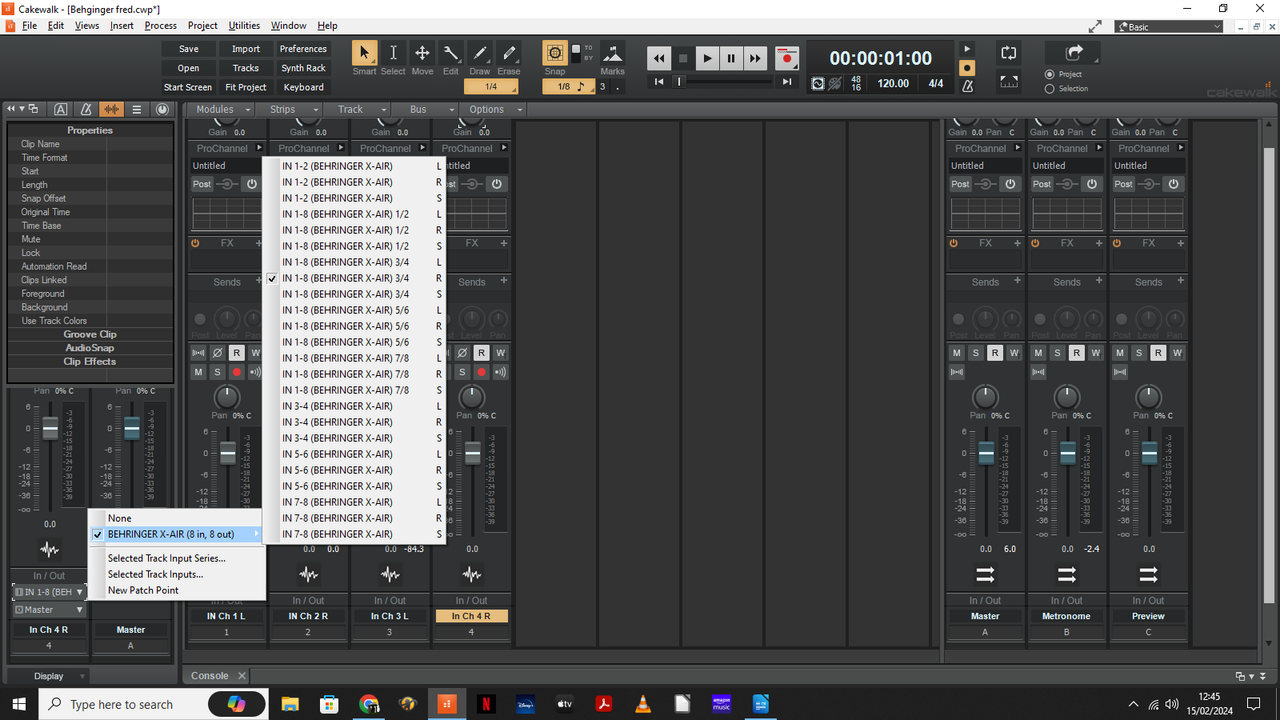Start recording with the transport Record button
Viewport: 1280px width, 720px height.
point(787,58)
